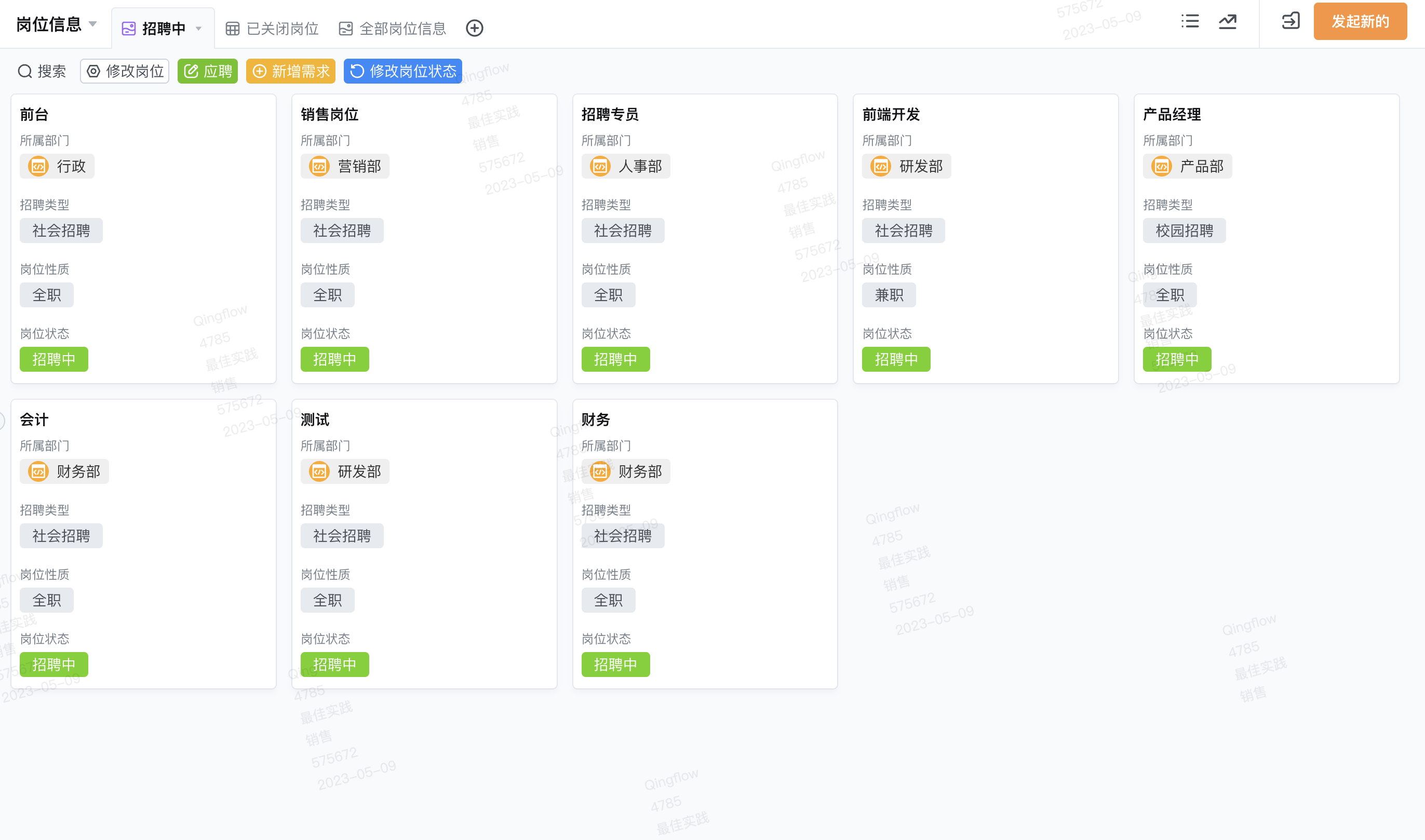Image resolution: width=1425 pixels, height=840 pixels.
Task: Click 社会招聘 tag in 销售岗位 card
Action: pos(342,231)
